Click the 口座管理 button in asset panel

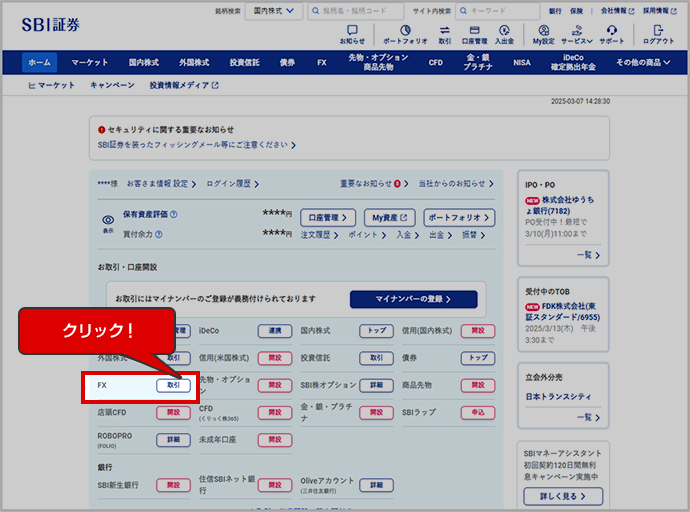[328, 218]
